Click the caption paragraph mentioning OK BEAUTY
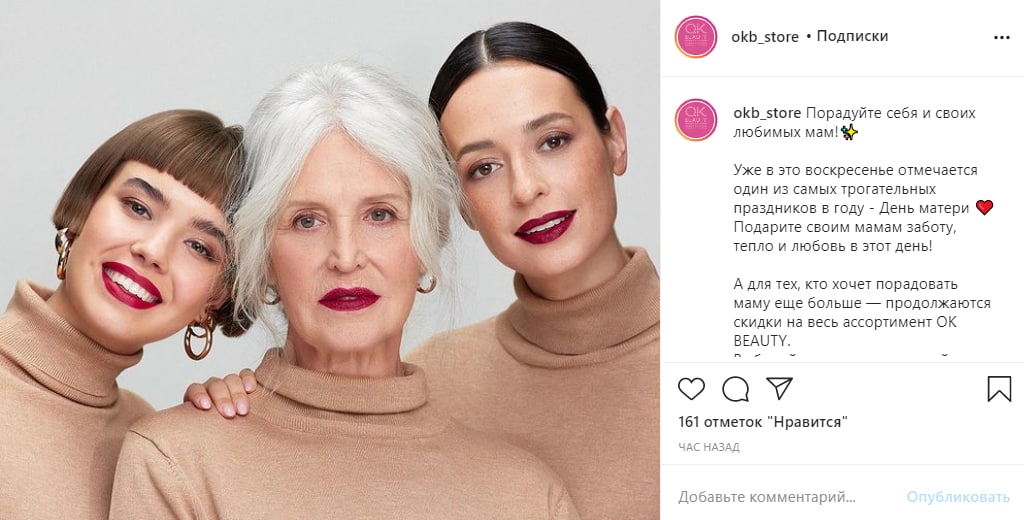 (862, 312)
